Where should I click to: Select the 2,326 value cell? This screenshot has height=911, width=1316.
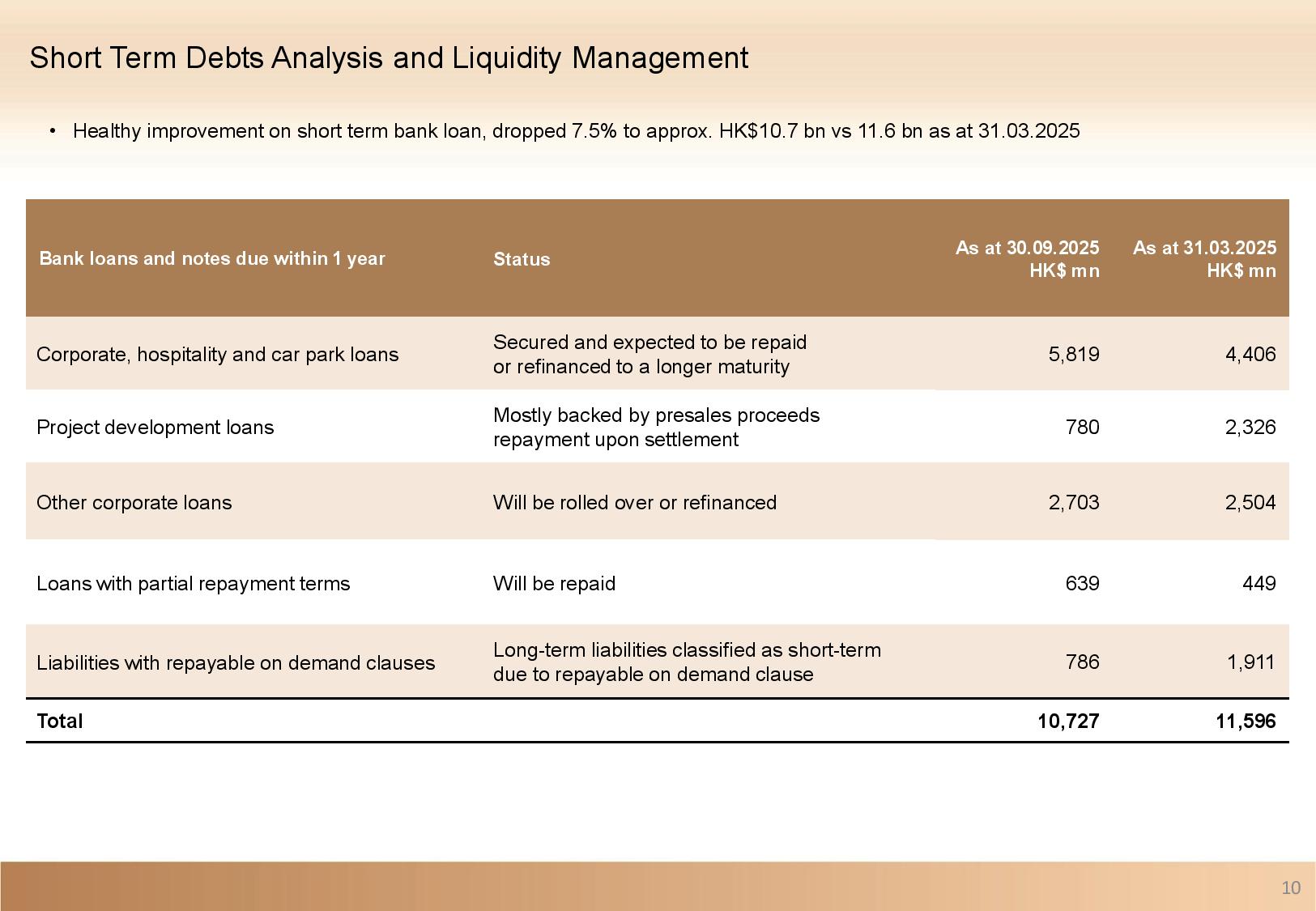tap(1250, 428)
